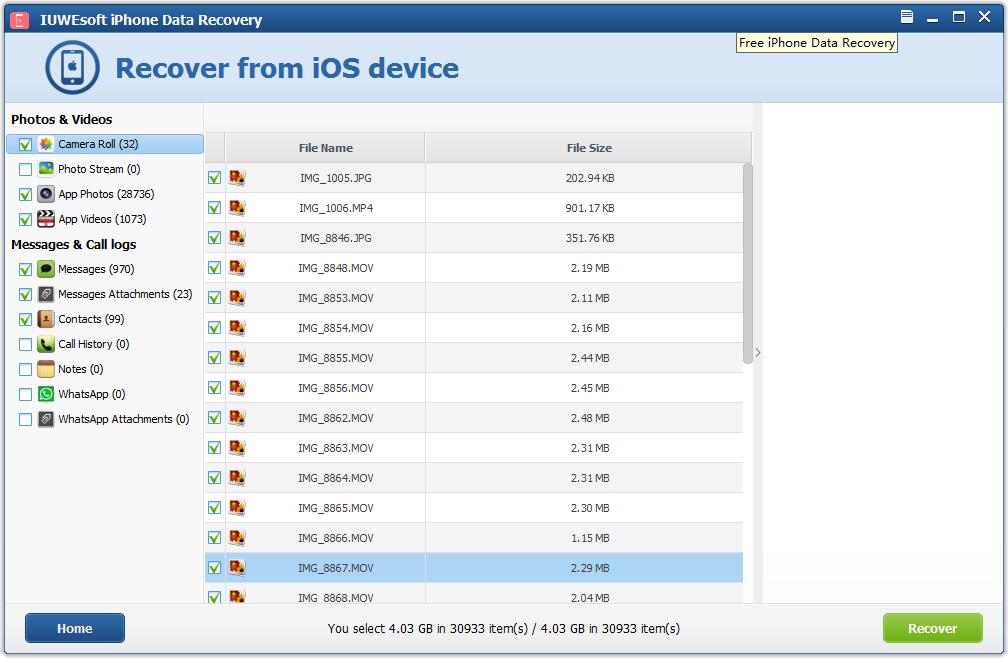
Task: Check the WhatsApp checkbox
Action: click(25, 395)
